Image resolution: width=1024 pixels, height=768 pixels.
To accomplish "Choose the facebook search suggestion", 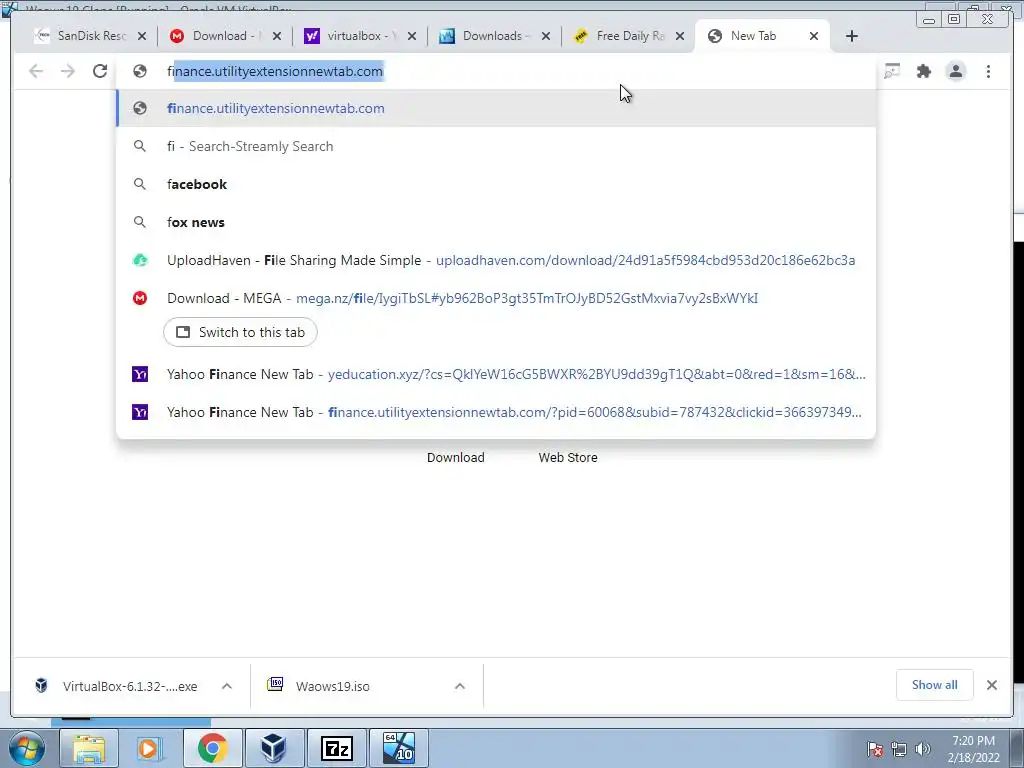I will click(x=496, y=184).
